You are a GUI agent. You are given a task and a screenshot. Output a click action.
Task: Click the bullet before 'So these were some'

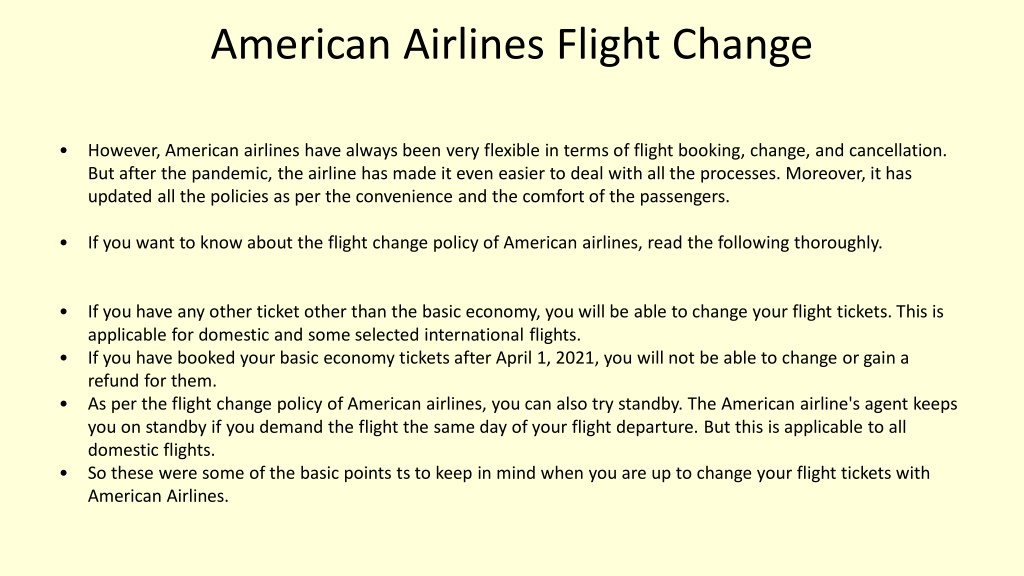(63, 473)
